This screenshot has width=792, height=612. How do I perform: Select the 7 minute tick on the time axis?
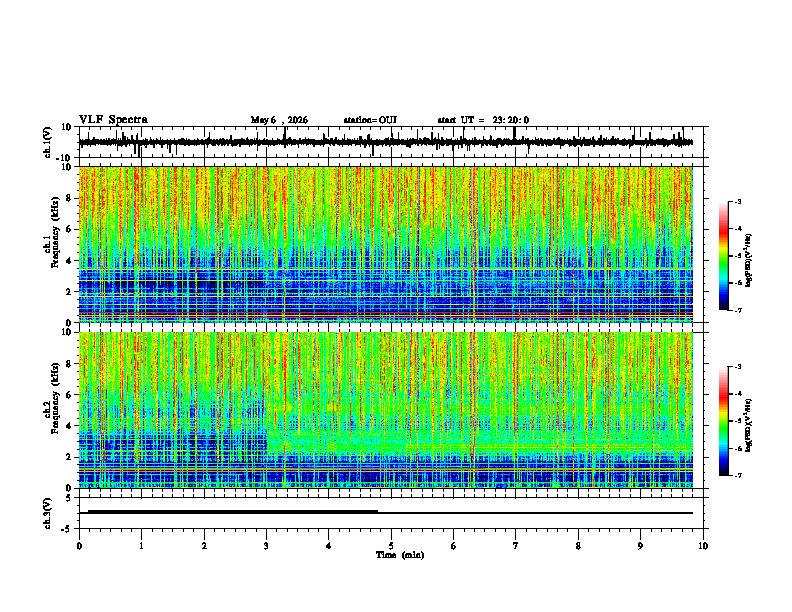(x=516, y=546)
